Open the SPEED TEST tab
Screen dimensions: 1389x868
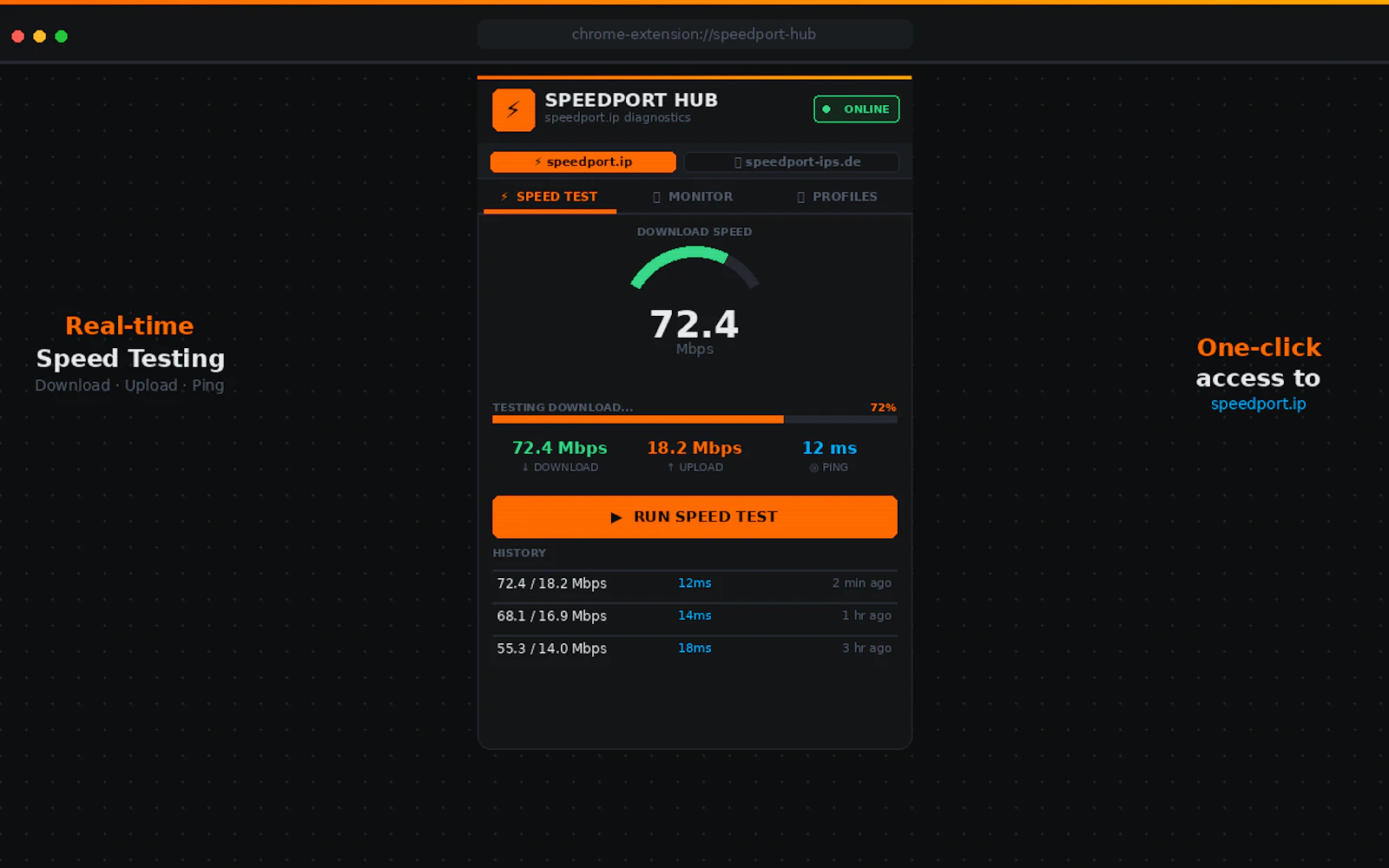(x=550, y=197)
